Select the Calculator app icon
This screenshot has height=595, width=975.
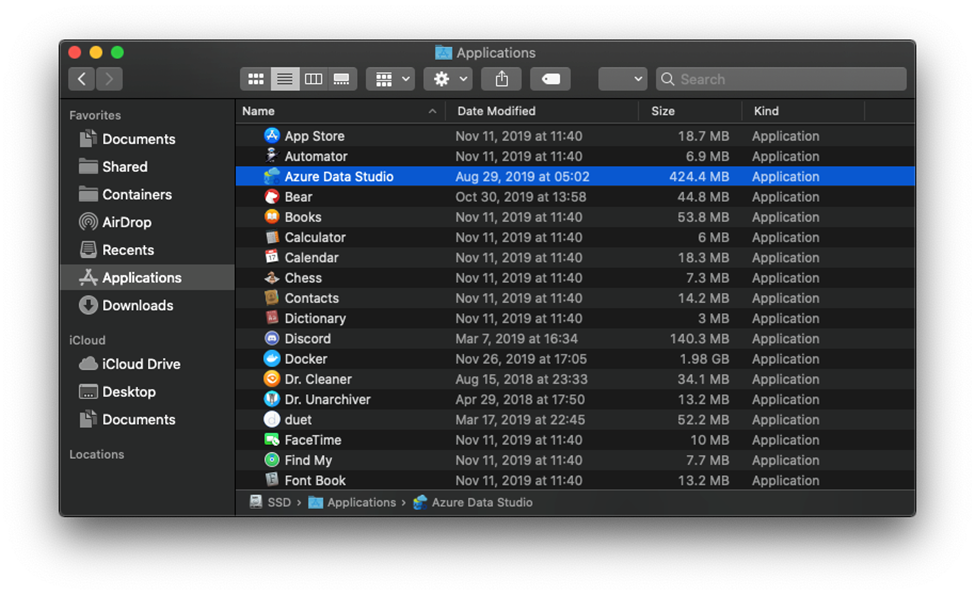272,238
